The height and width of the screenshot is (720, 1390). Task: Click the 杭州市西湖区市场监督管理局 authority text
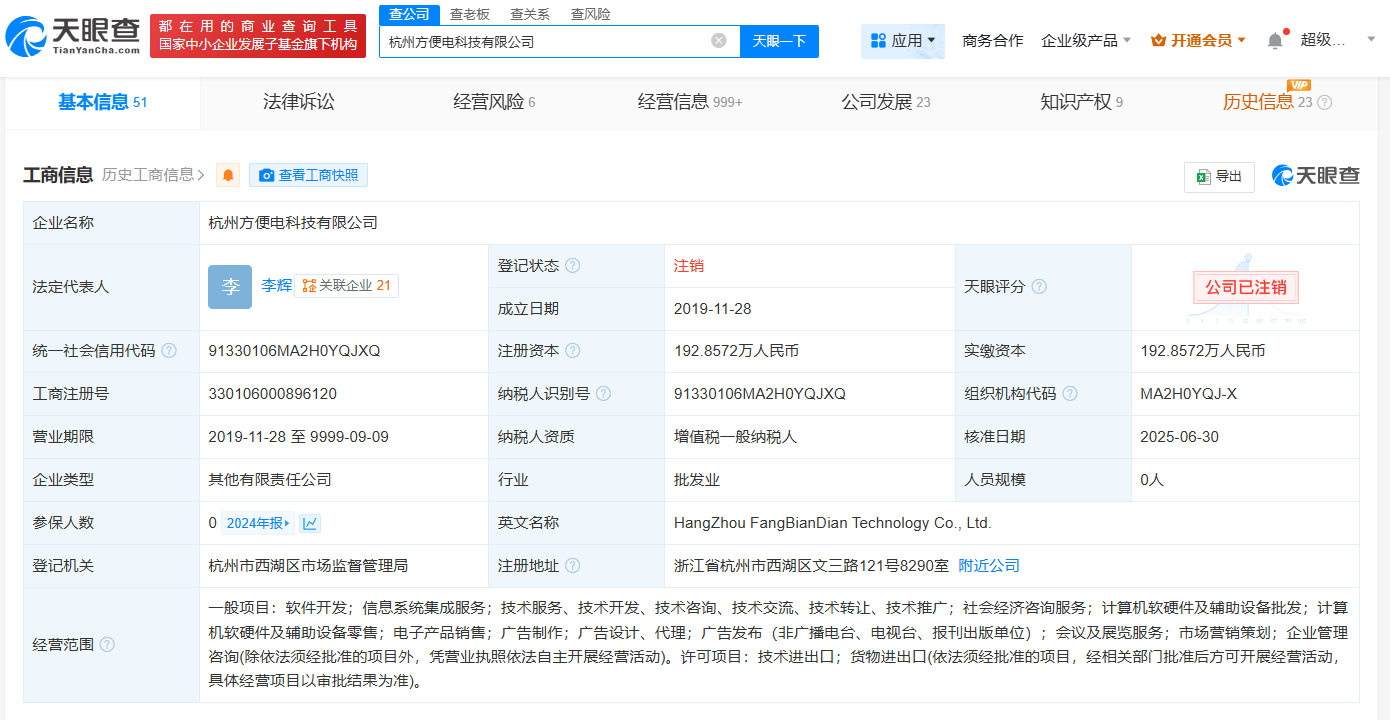tap(308, 566)
